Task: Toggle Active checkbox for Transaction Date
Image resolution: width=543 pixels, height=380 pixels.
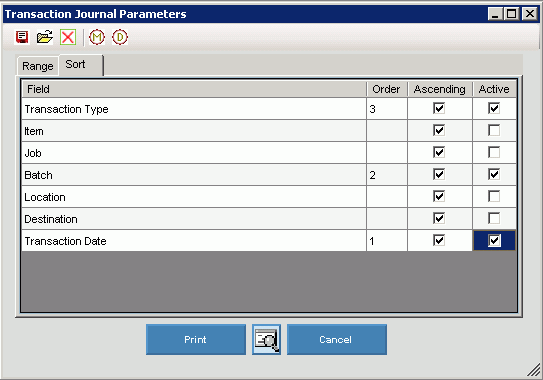Action: (x=494, y=240)
